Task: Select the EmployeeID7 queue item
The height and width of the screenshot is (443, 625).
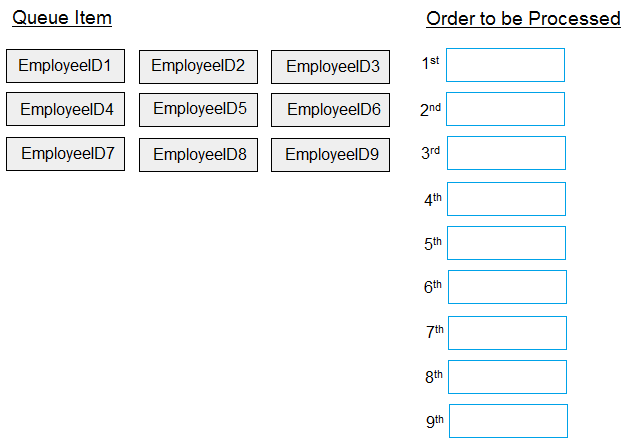Action: point(65,154)
